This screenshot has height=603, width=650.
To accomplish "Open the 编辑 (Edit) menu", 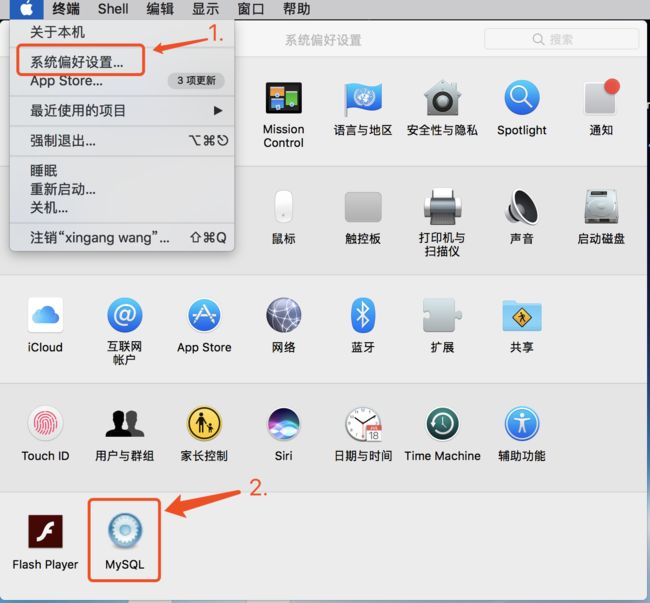I will pyautogui.click(x=160, y=9).
